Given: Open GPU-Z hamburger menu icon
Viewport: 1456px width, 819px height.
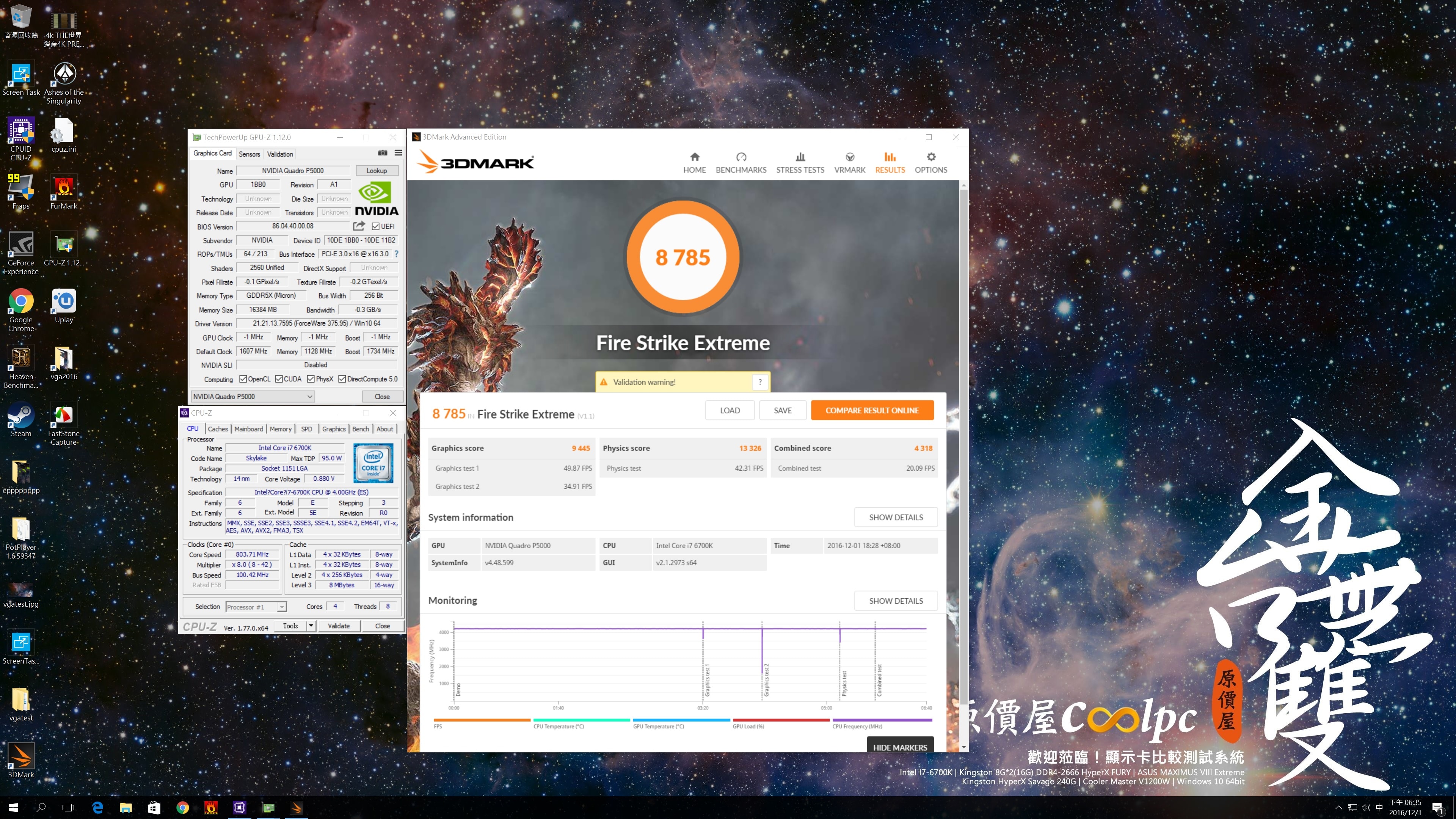Looking at the screenshot, I should tap(398, 152).
